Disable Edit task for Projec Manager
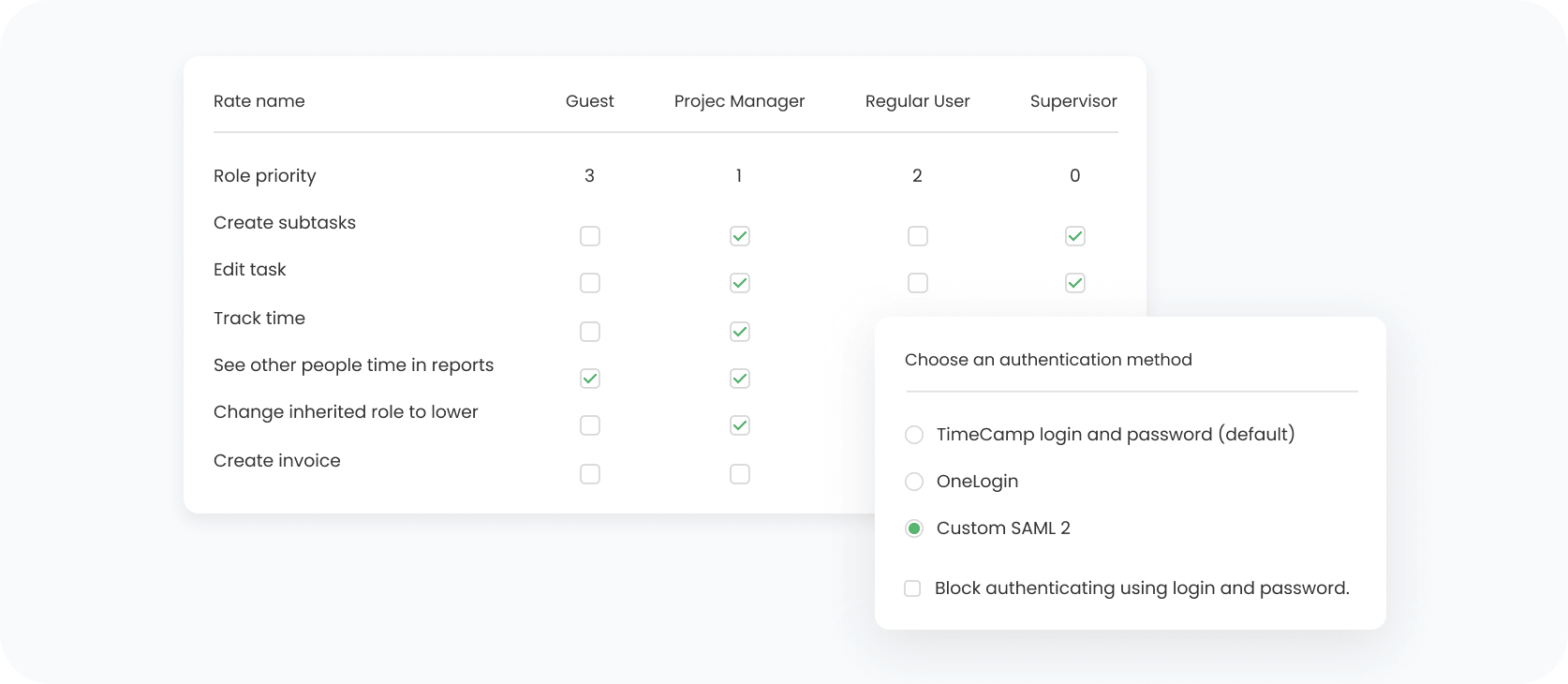This screenshot has width=1568, height=684. pos(740,283)
